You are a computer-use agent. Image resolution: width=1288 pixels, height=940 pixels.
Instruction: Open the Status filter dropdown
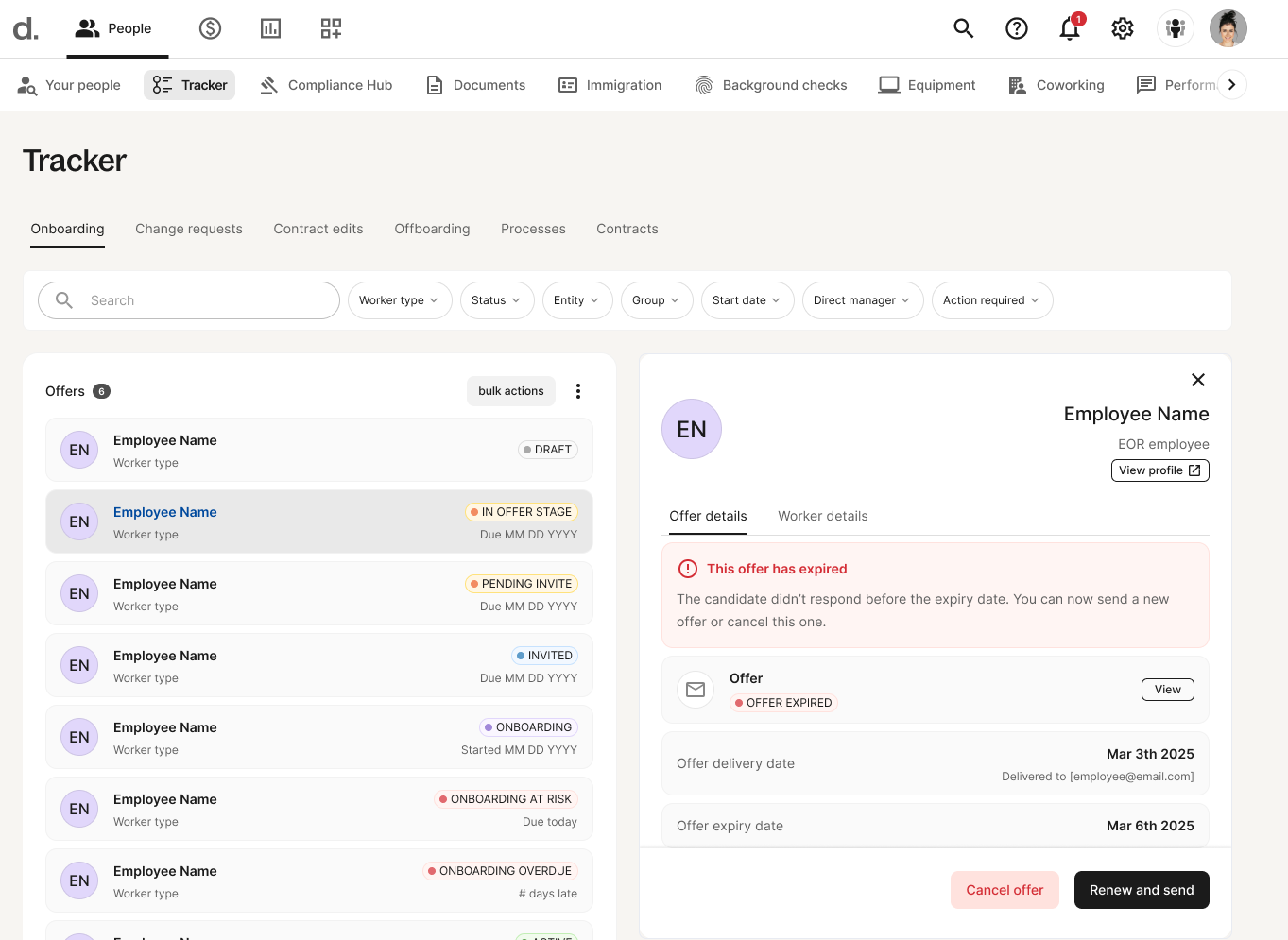(496, 300)
